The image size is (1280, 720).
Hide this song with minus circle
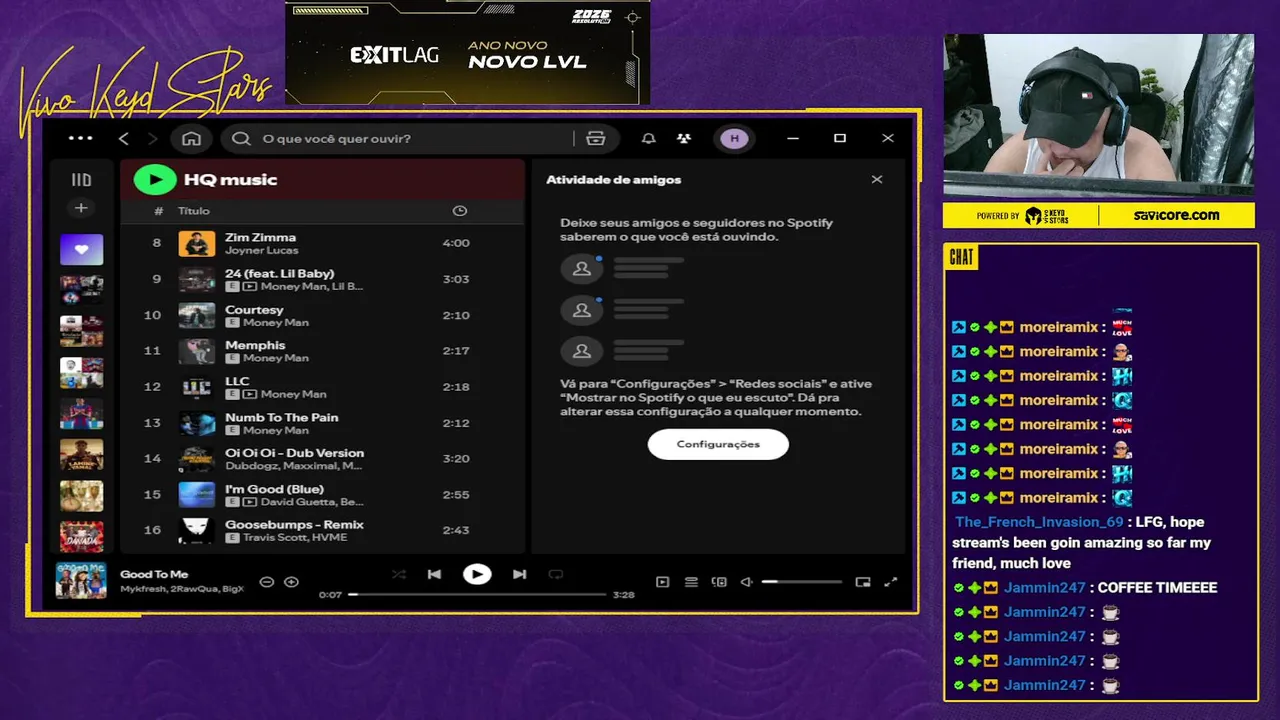tap(266, 581)
